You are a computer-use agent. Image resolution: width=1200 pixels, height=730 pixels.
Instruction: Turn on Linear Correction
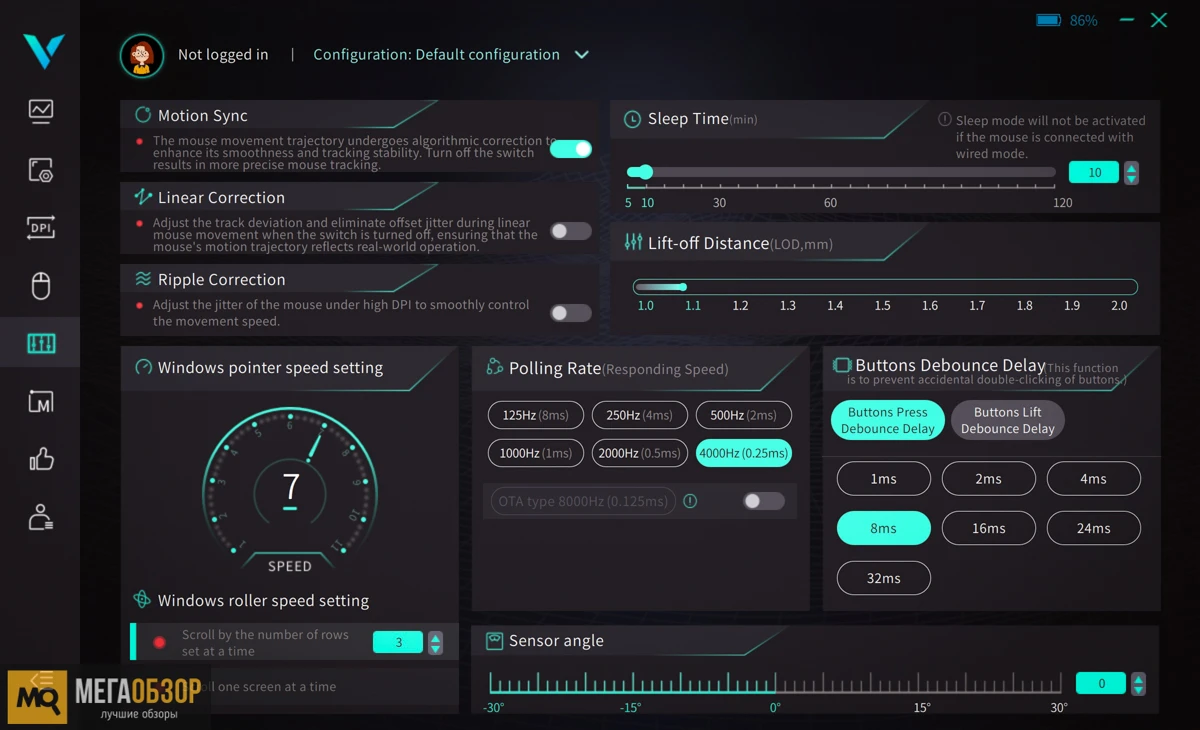(570, 231)
